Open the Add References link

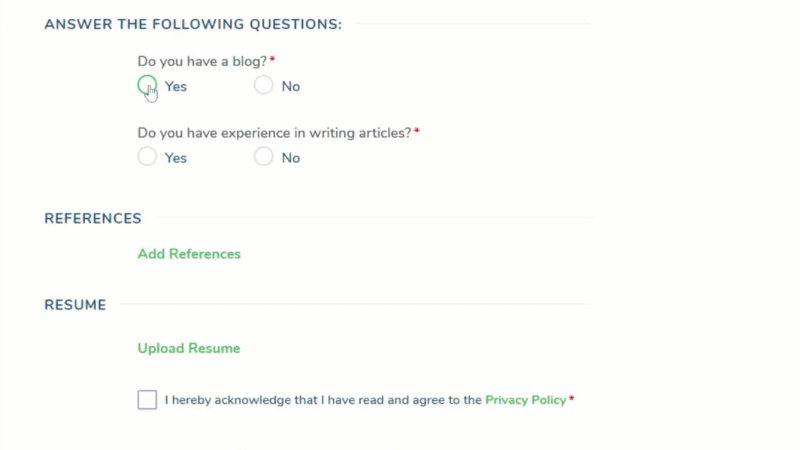click(189, 254)
